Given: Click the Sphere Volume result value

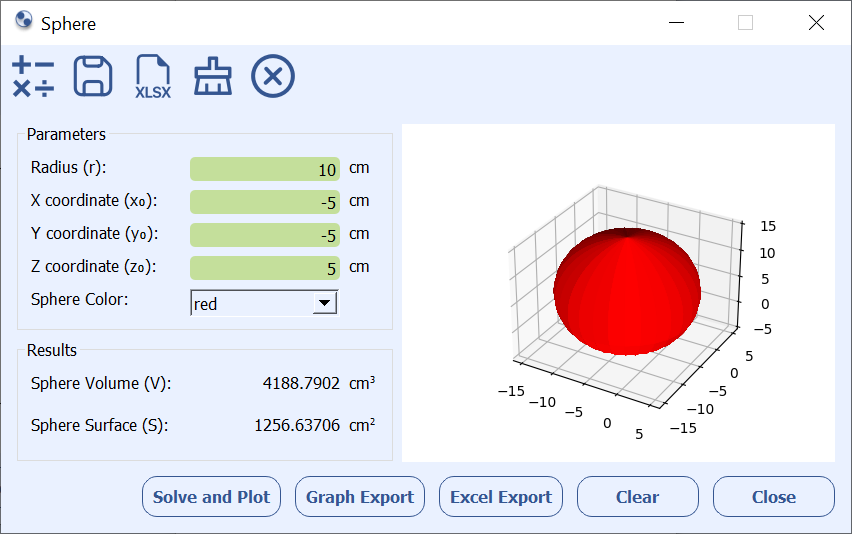Looking at the screenshot, I should (302, 384).
